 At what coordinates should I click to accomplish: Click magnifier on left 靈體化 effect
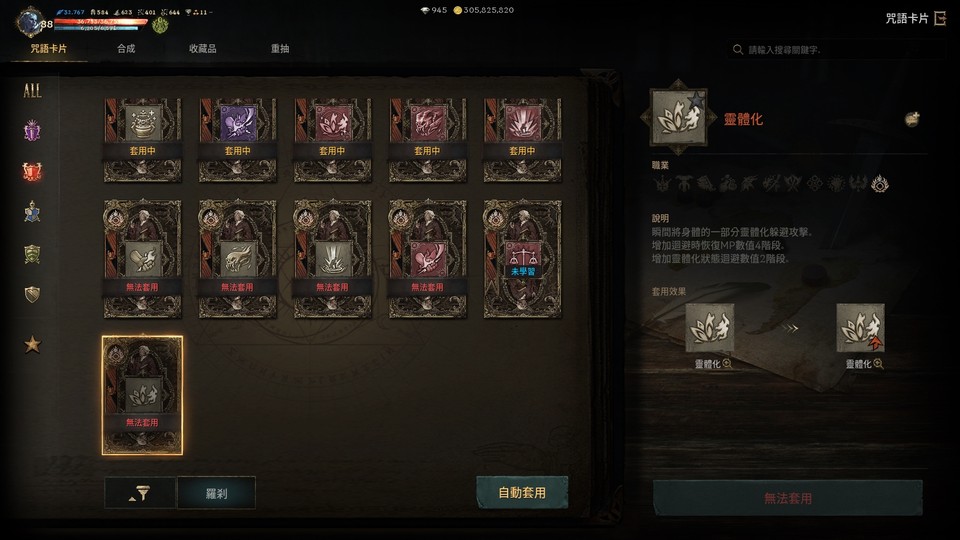[727, 364]
